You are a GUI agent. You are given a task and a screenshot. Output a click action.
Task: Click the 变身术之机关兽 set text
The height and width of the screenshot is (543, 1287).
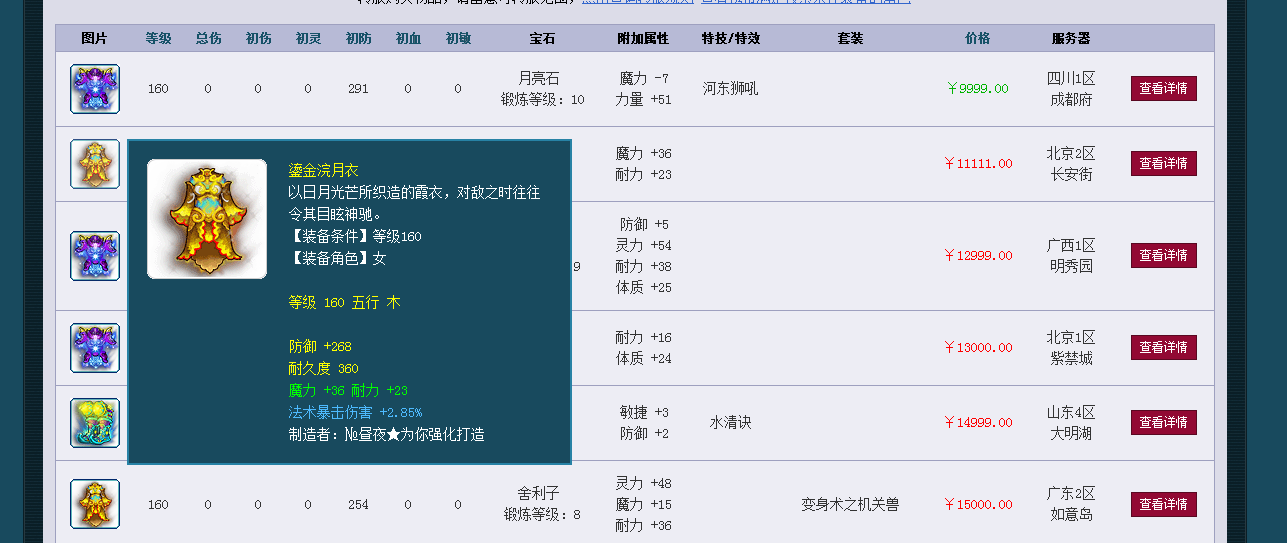[850, 504]
